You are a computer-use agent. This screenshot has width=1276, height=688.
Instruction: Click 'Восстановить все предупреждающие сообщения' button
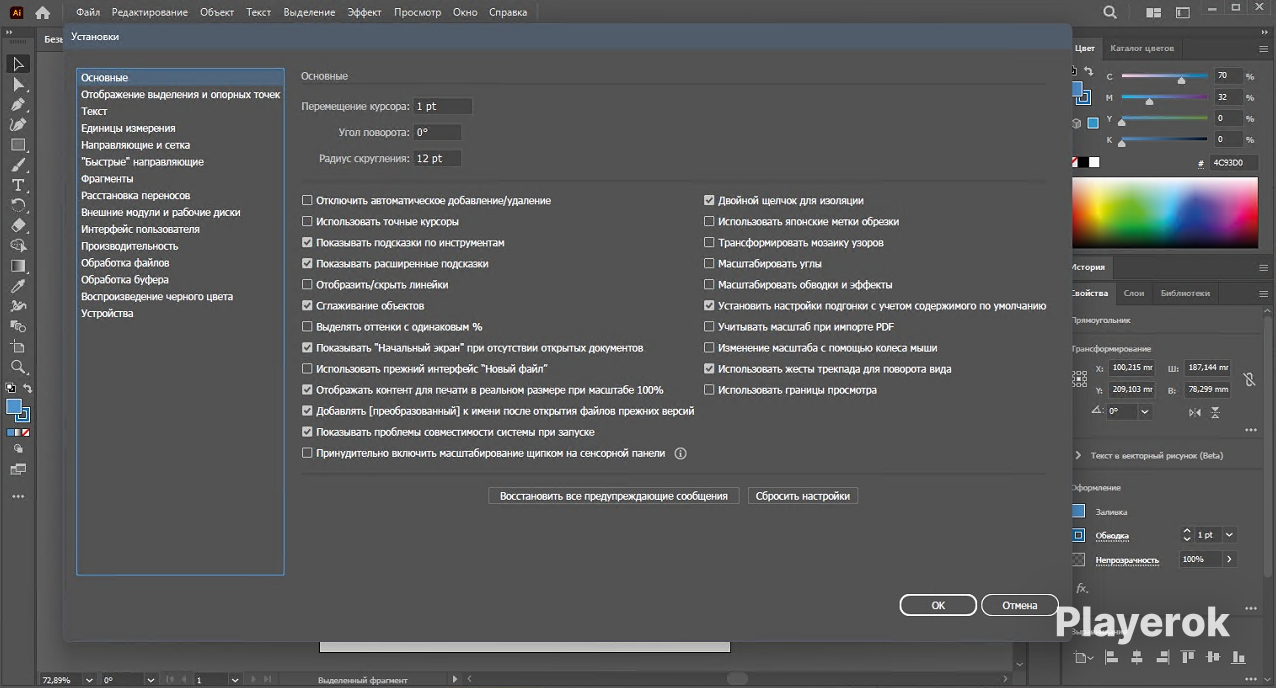click(x=614, y=496)
